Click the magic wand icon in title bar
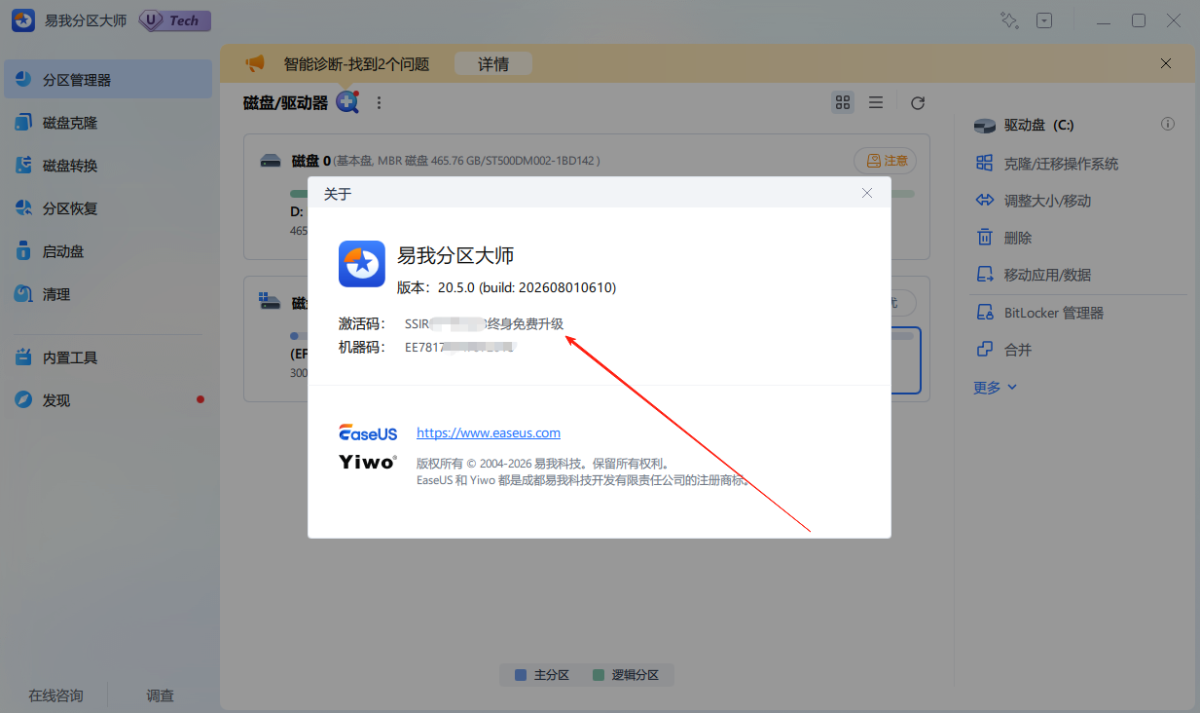Image resolution: width=1200 pixels, height=713 pixels. click(1009, 20)
